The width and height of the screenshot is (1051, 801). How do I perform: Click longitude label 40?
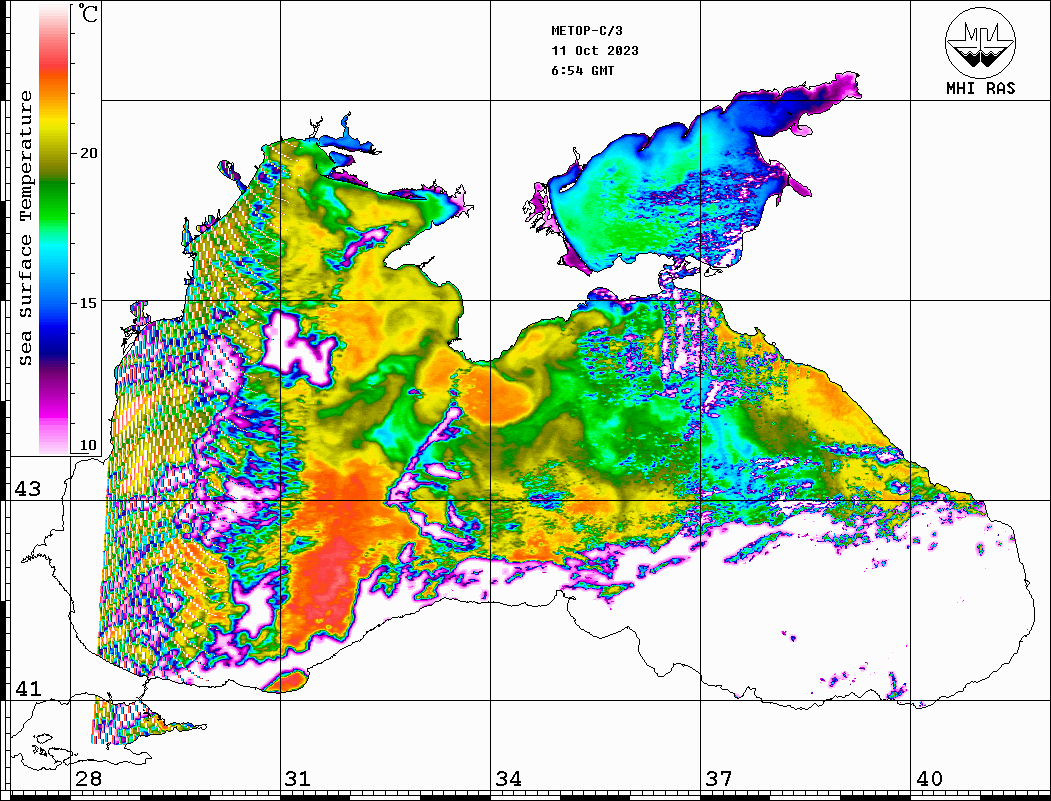pyautogui.click(x=929, y=779)
